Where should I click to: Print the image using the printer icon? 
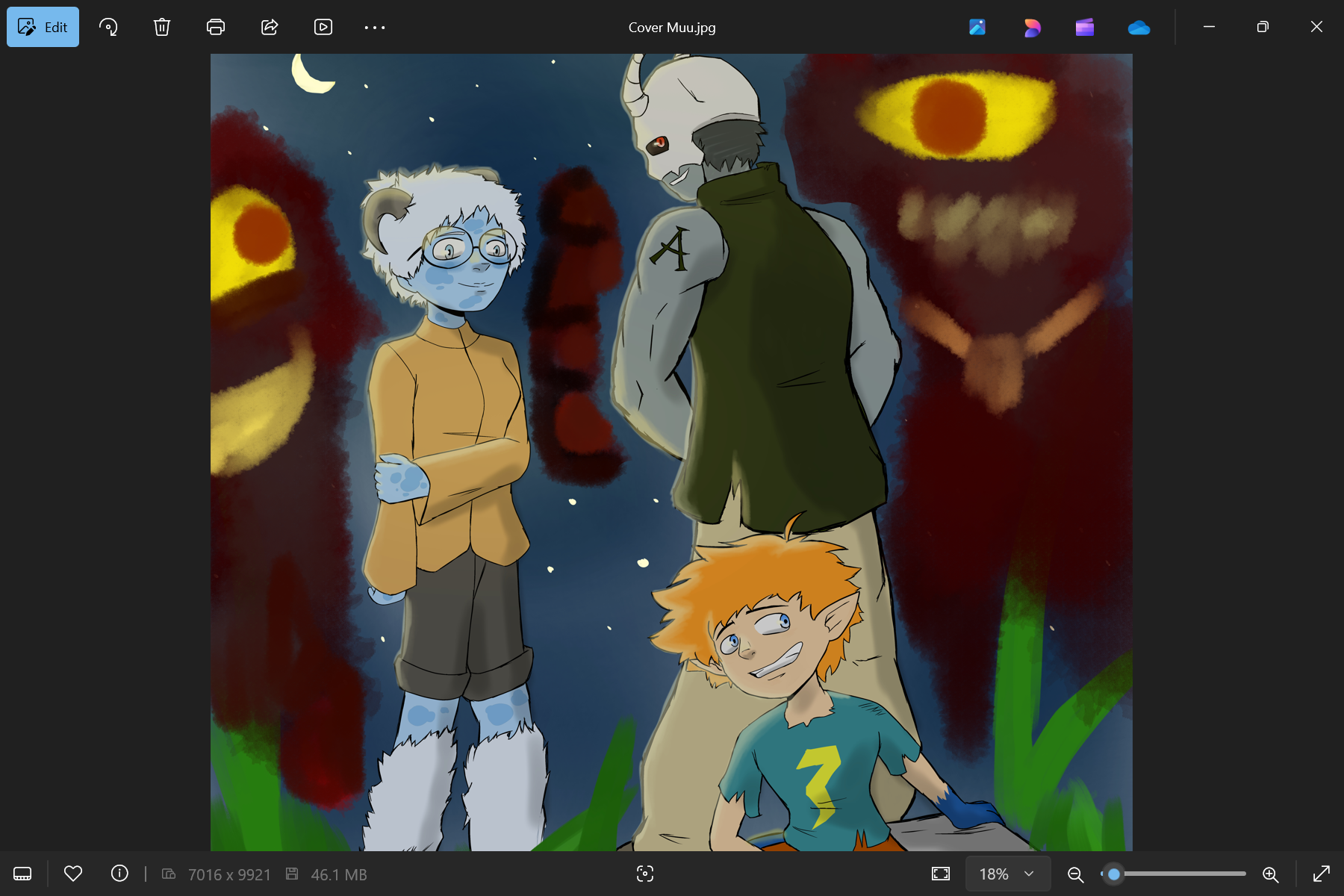(216, 28)
